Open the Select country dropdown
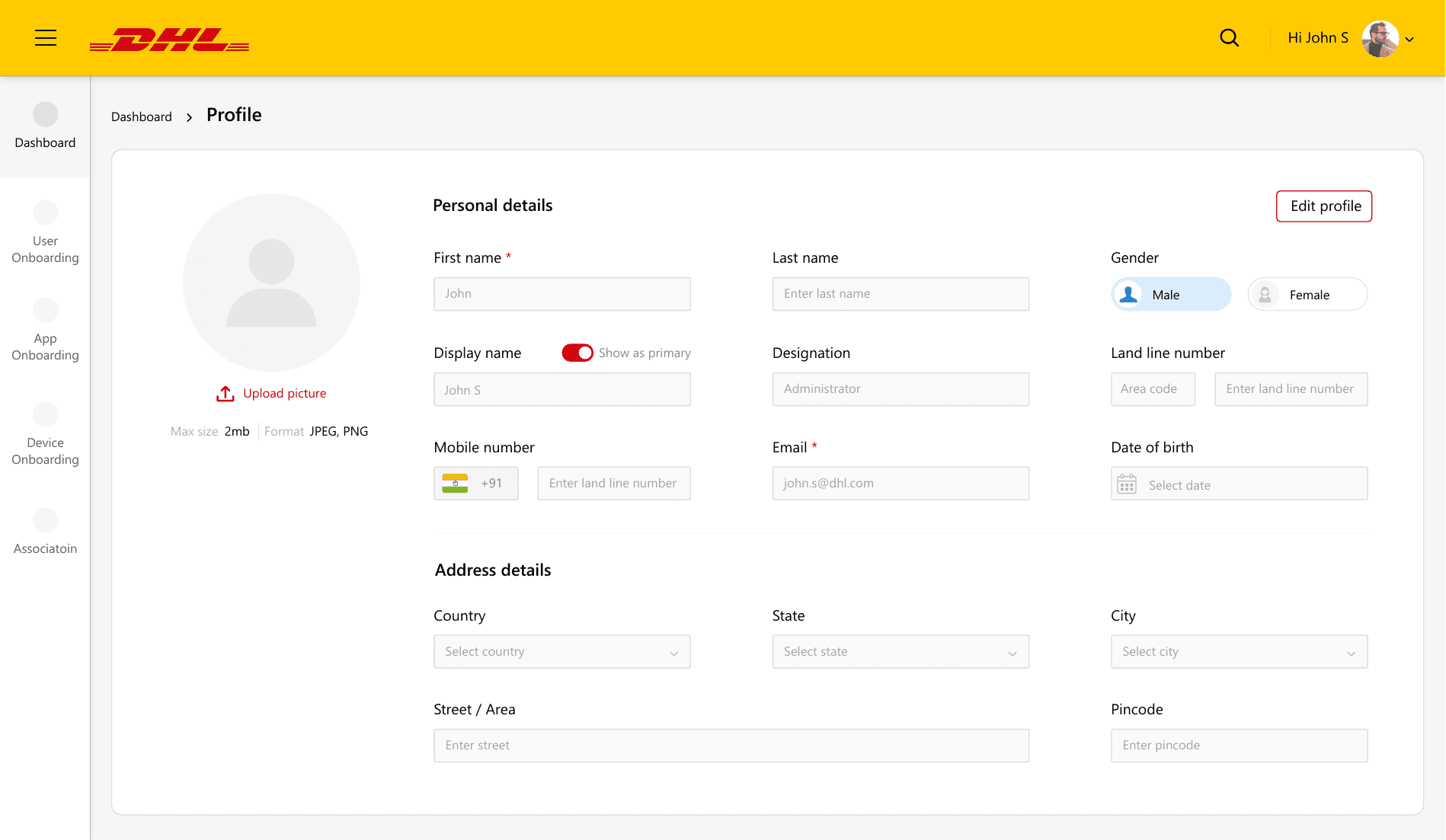Screen dimensions: 1446x840 [562, 652]
